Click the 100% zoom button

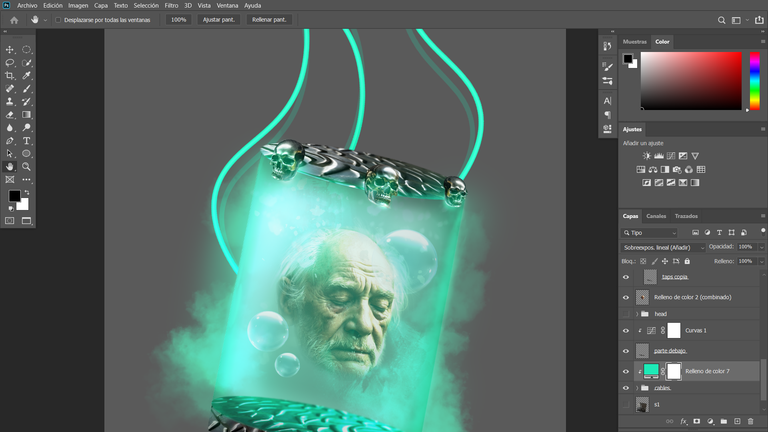[x=178, y=20]
